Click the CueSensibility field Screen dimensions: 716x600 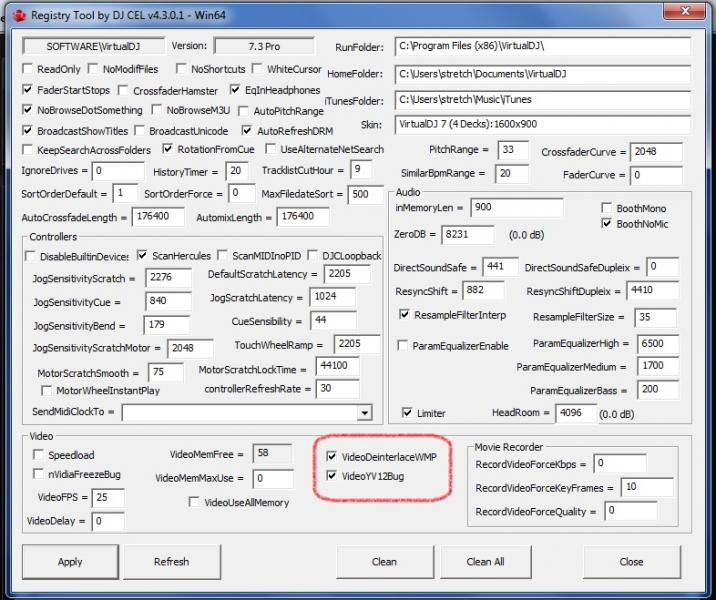333,321
